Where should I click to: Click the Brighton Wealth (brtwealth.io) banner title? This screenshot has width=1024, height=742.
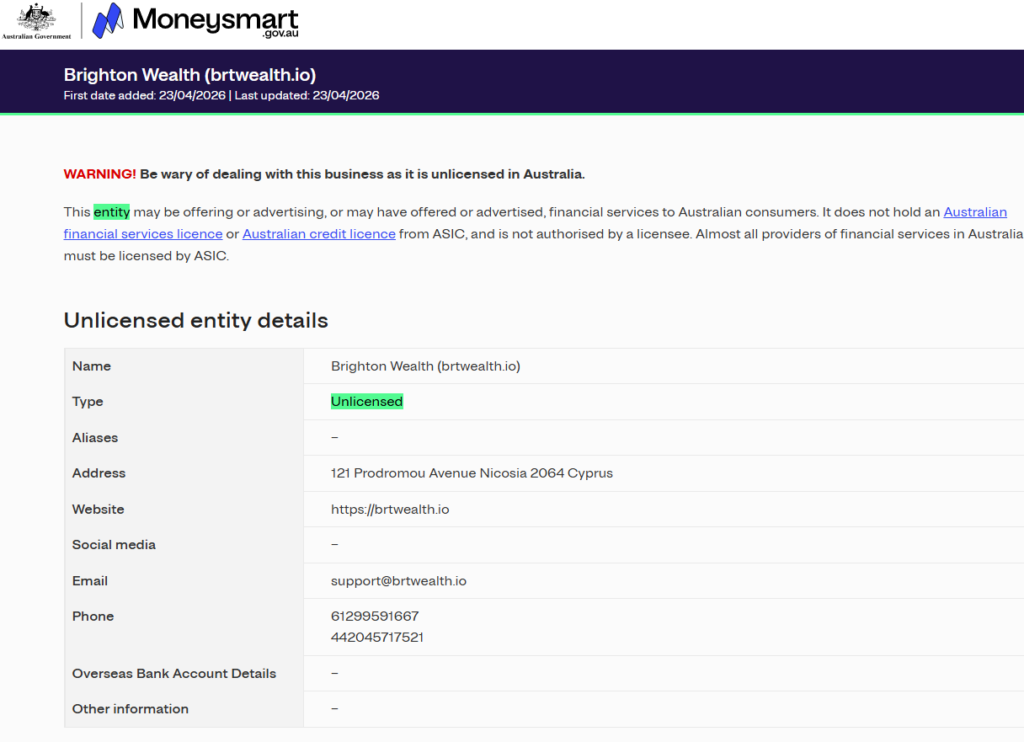[x=189, y=74]
